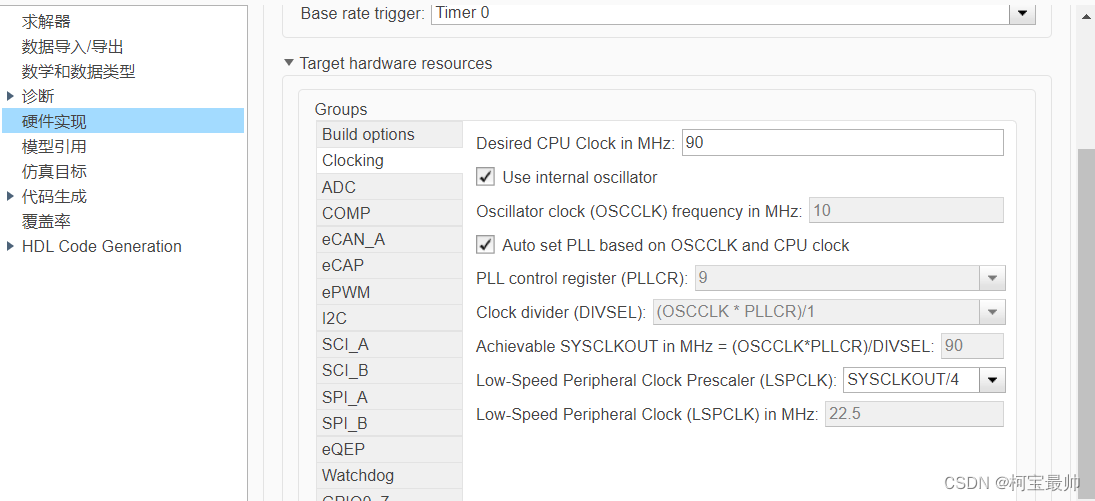Select 模型引用 in the sidebar
The height and width of the screenshot is (501, 1095).
click(x=54, y=146)
